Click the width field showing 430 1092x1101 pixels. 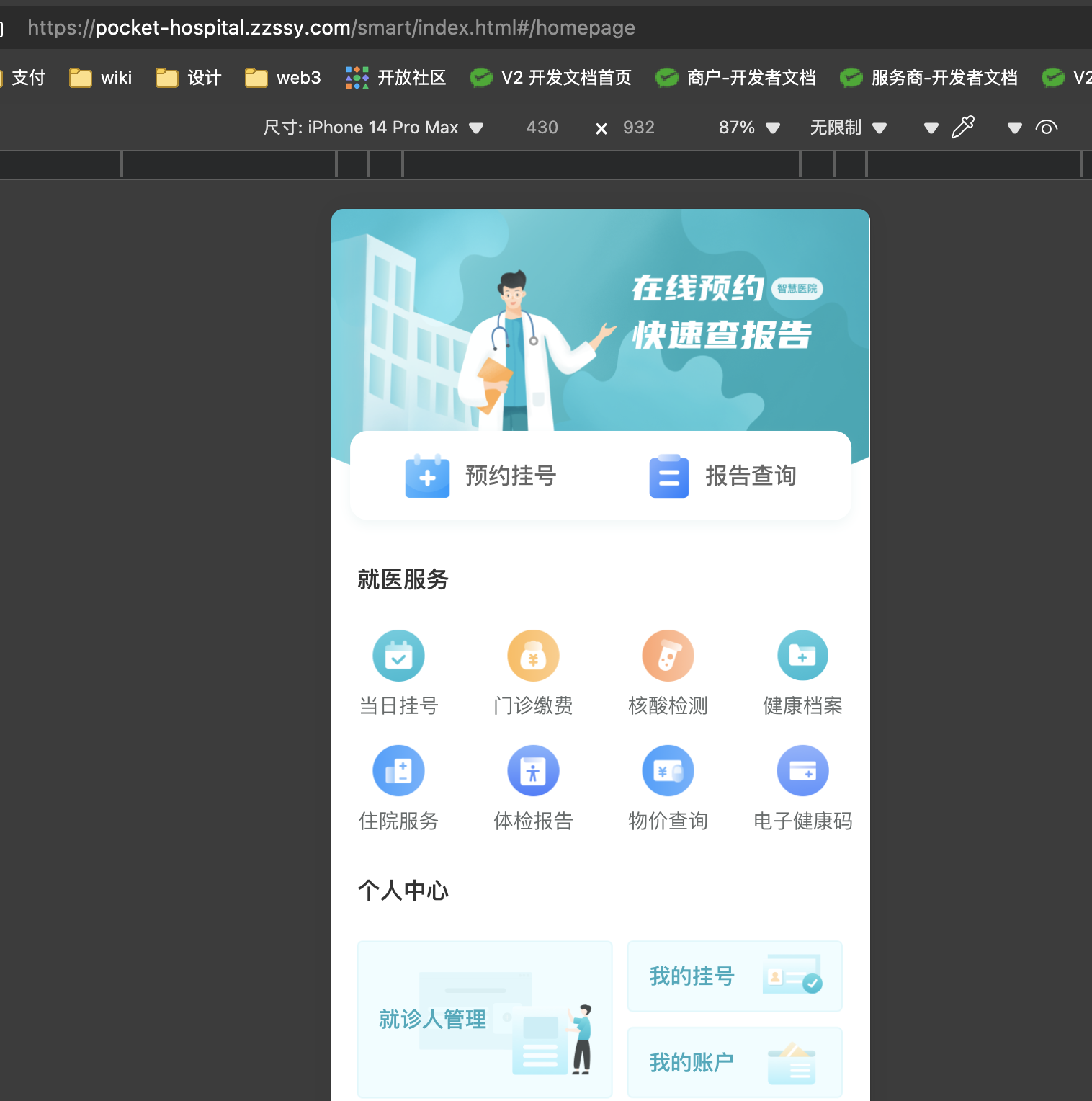point(542,128)
